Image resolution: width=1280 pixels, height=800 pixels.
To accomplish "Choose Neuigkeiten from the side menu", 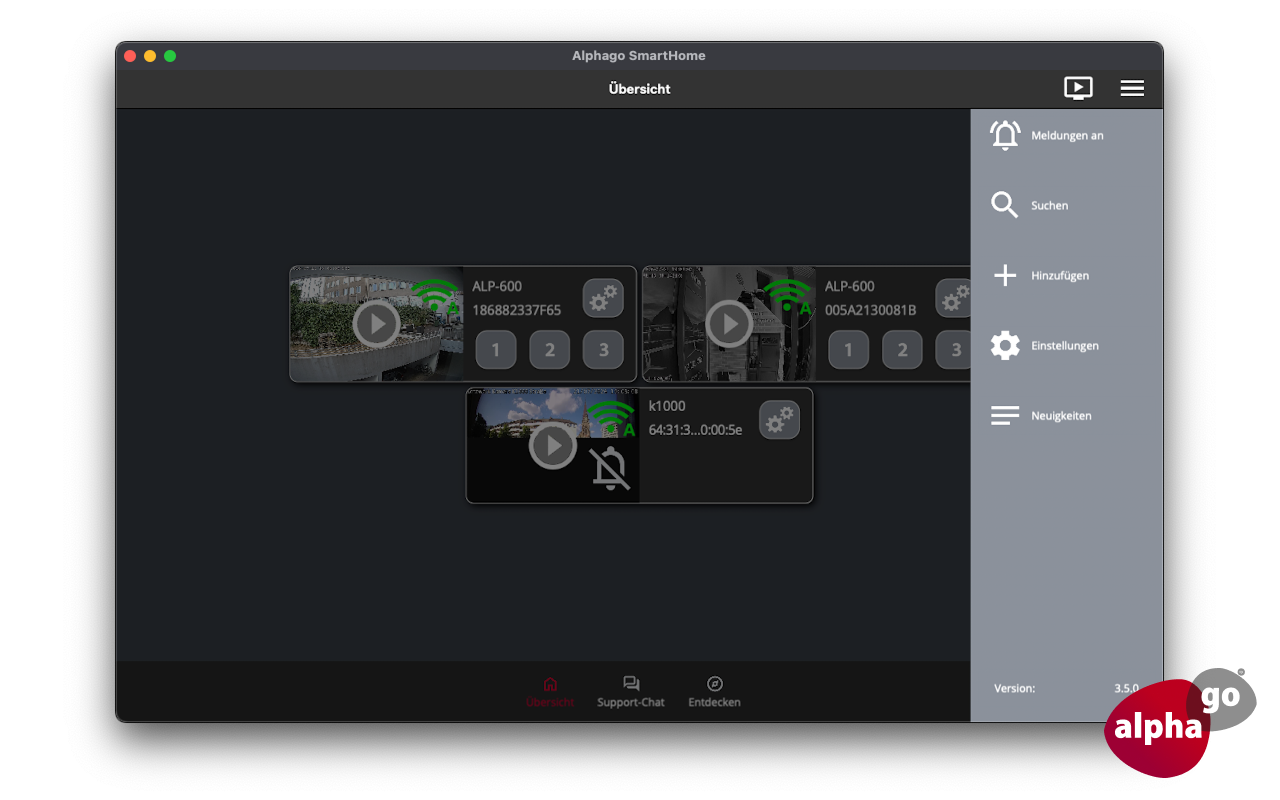I will 1061,415.
